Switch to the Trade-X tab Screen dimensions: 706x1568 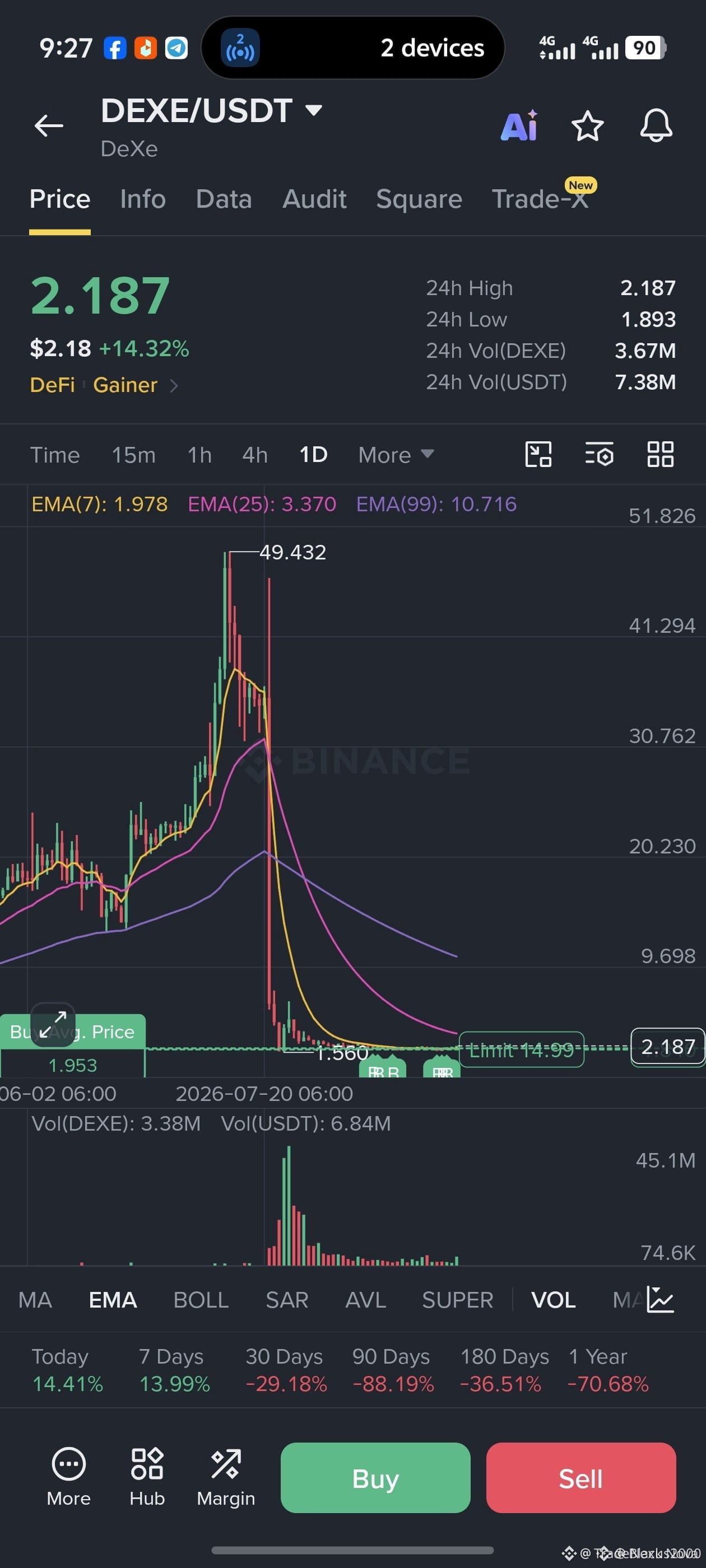tap(540, 199)
